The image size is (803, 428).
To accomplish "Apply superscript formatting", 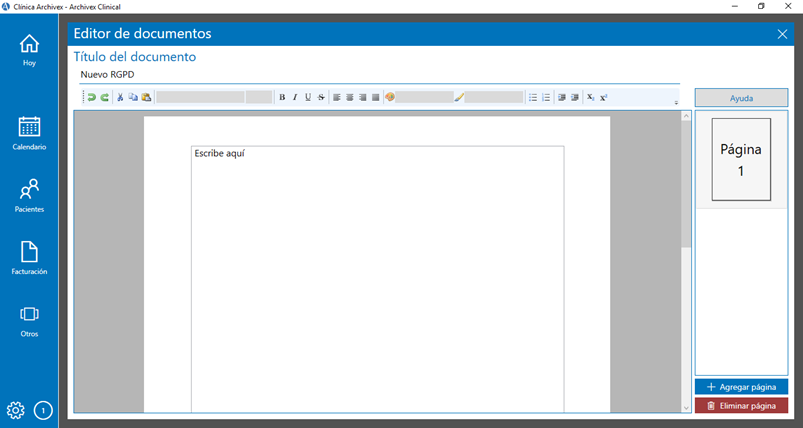I will click(604, 97).
